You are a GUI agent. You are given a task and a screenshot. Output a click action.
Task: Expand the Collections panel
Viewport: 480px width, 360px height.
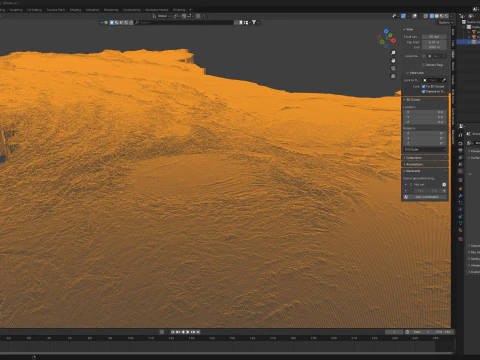[x=425, y=158]
